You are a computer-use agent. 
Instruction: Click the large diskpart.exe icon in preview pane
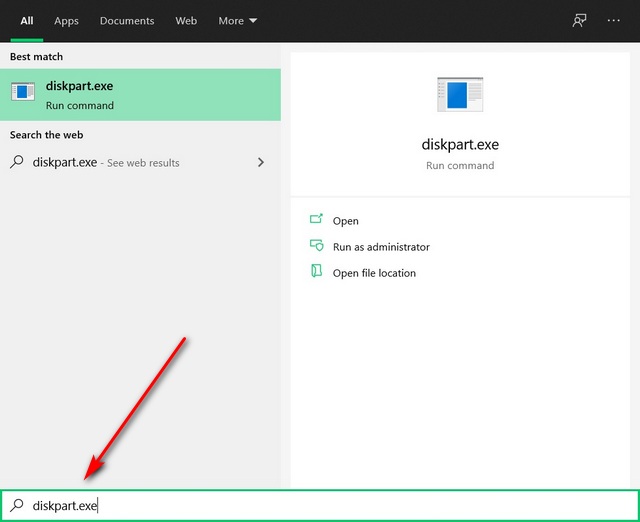point(460,93)
